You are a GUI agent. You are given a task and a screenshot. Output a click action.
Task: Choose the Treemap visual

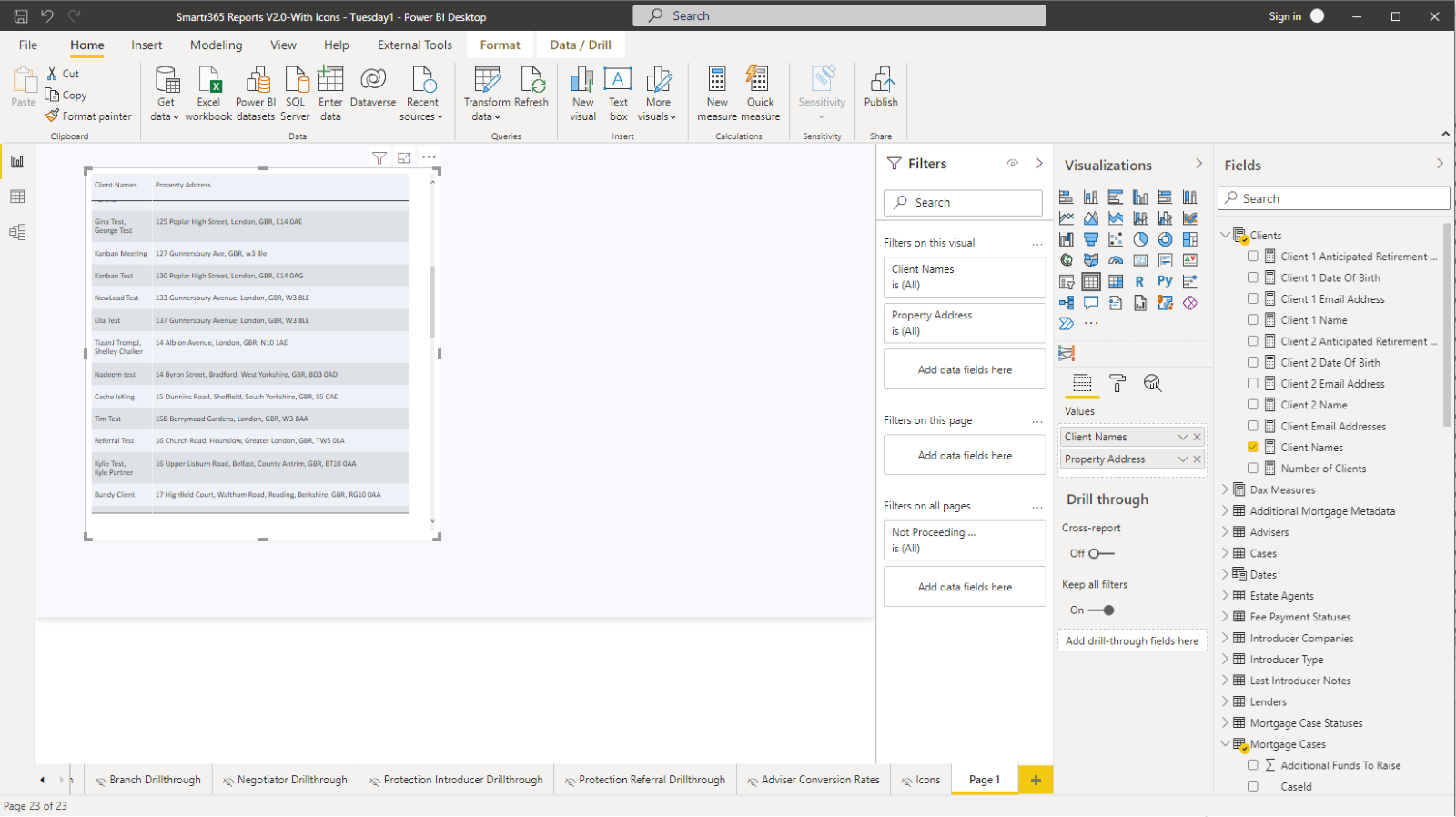pyautogui.click(x=1189, y=239)
